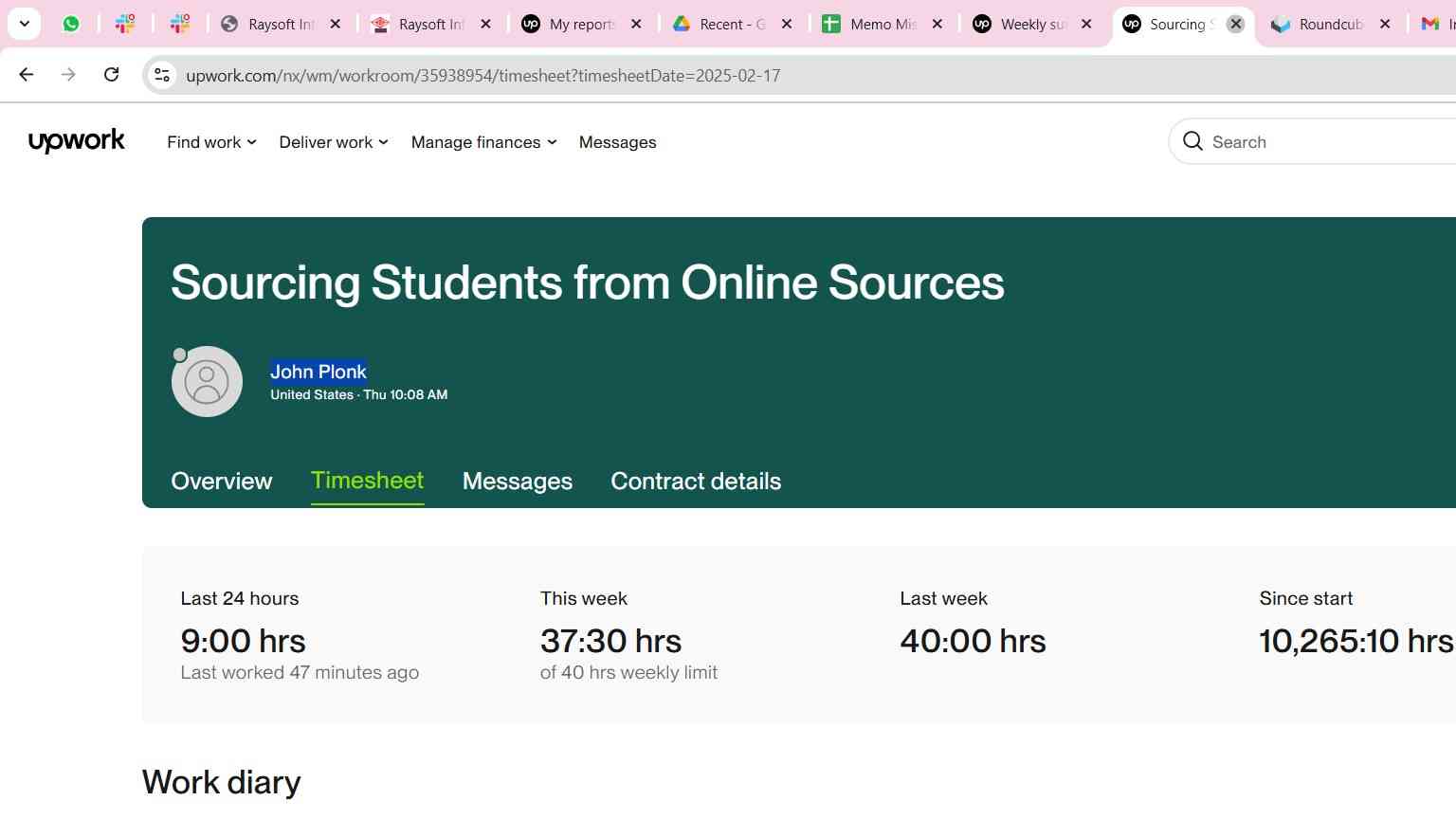The height and width of the screenshot is (819, 1456).
Task: Close the Raysoft tab with globe icon
Action: point(336,24)
